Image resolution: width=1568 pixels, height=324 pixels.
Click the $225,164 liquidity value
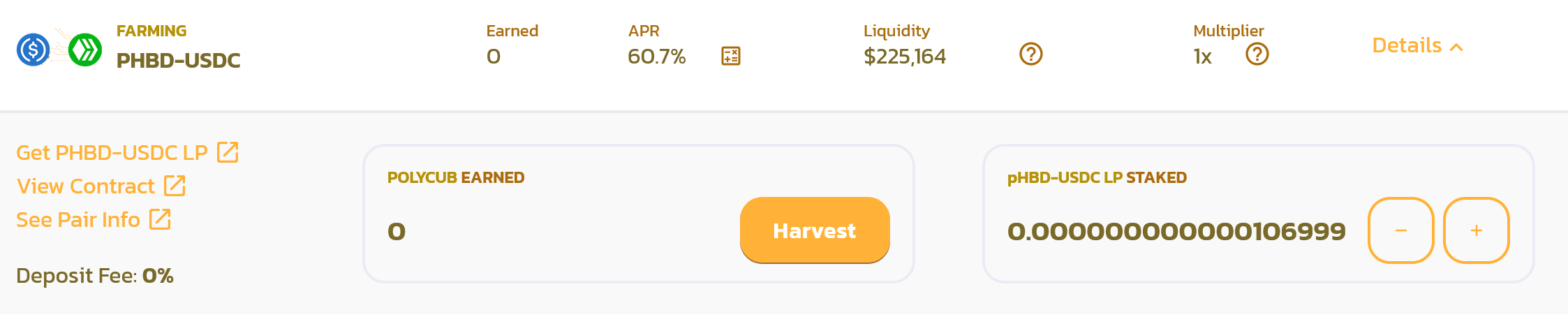pyautogui.click(x=905, y=57)
